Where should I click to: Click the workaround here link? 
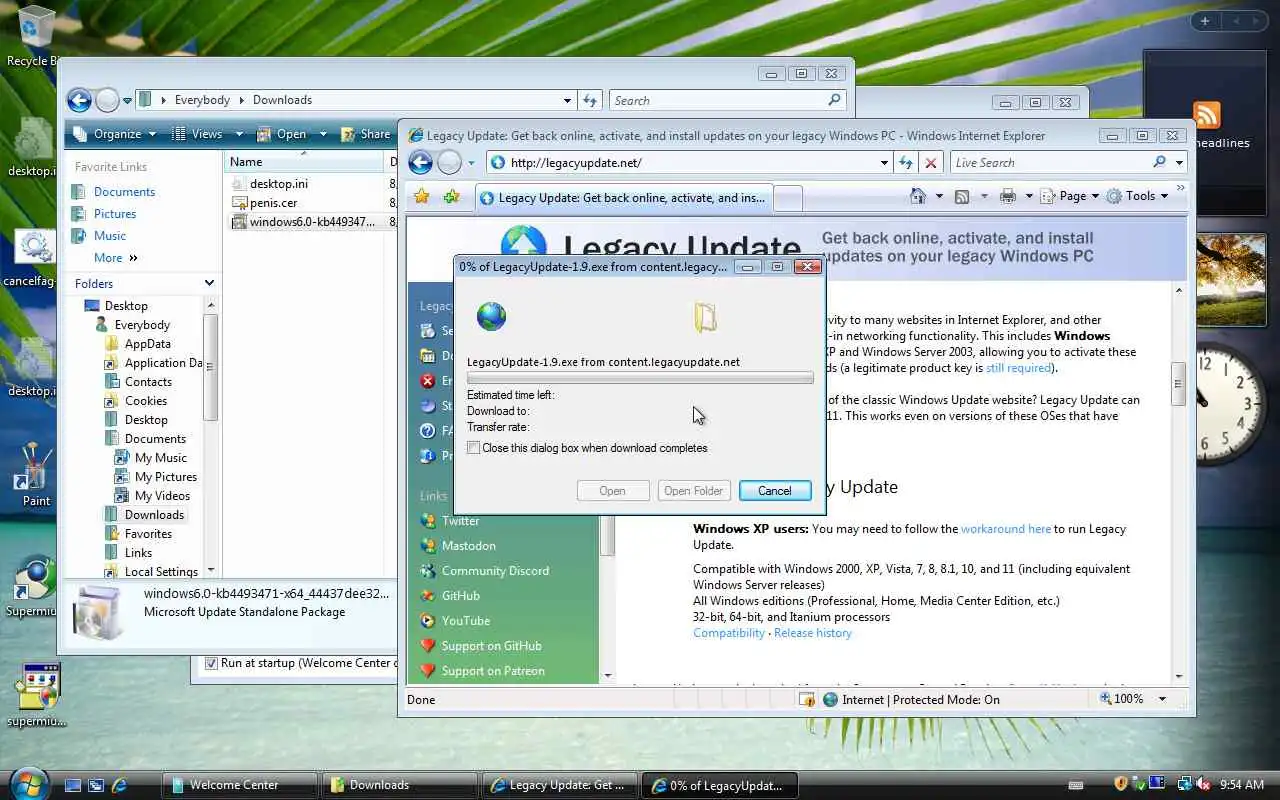click(1006, 529)
